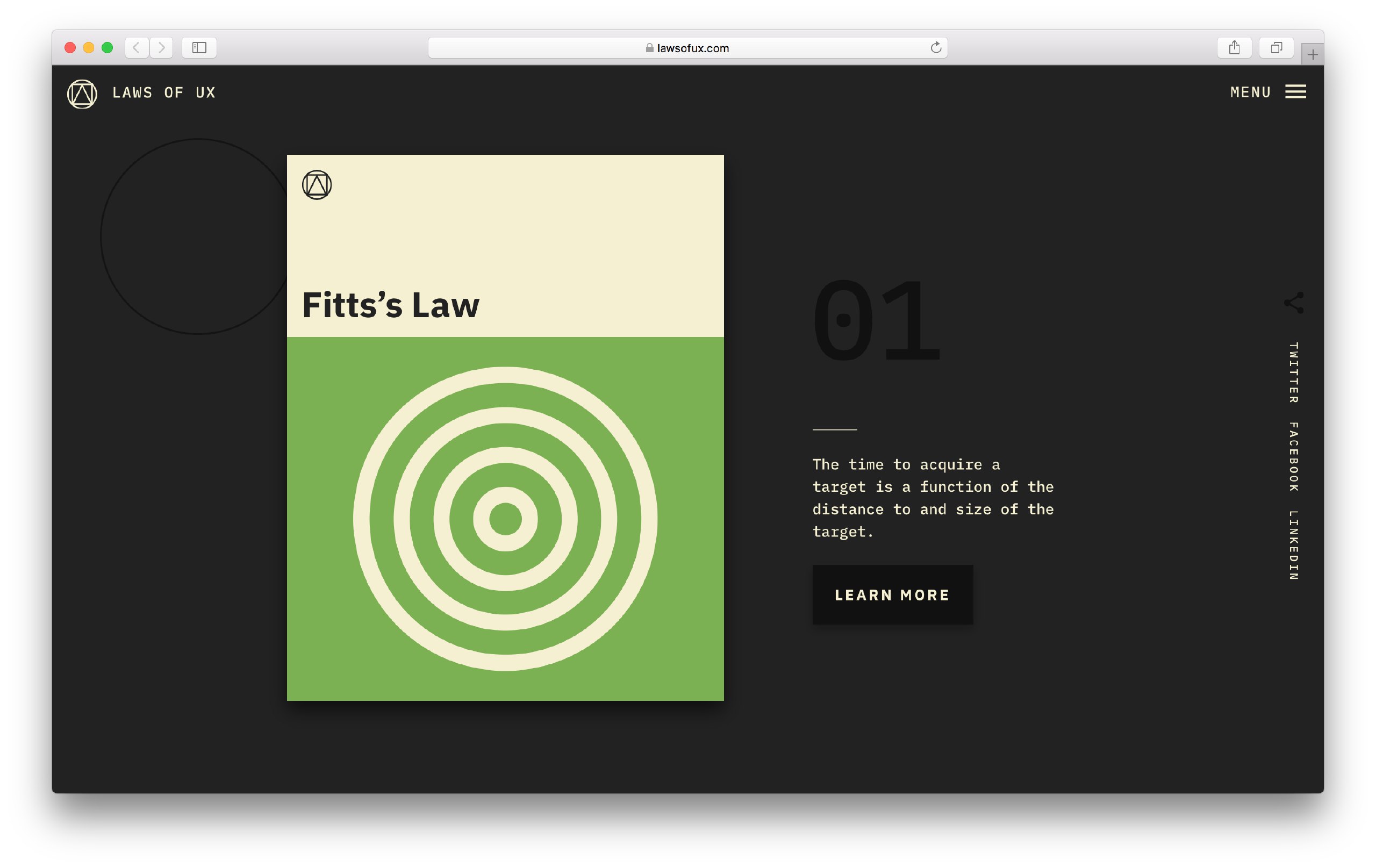Share on FACEBOOK
The width and height of the screenshot is (1376, 868).
pos(1294,456)
